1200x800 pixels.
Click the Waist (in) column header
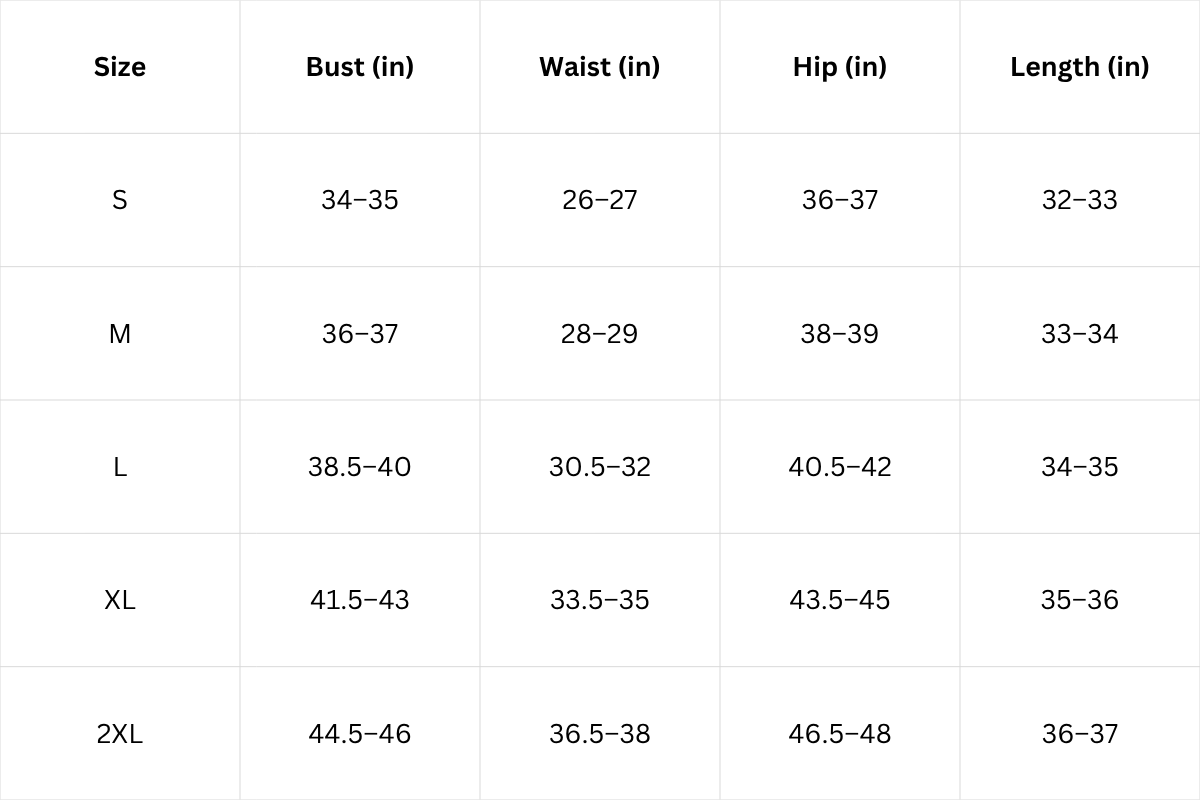pyautogui.click(x=600, y=67)
